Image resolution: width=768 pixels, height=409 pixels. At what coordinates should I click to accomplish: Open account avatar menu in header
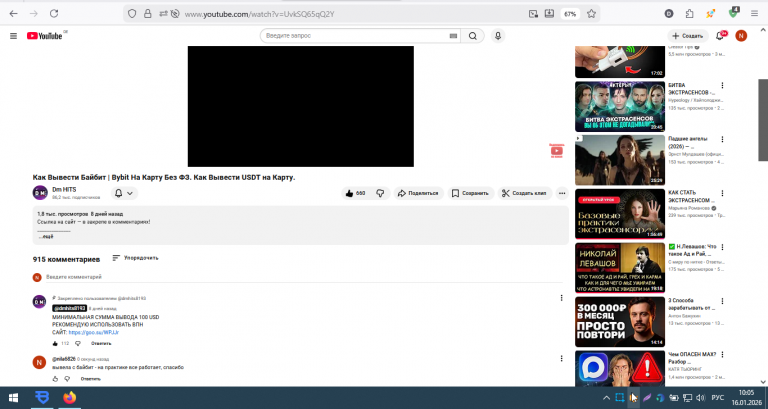741,36
